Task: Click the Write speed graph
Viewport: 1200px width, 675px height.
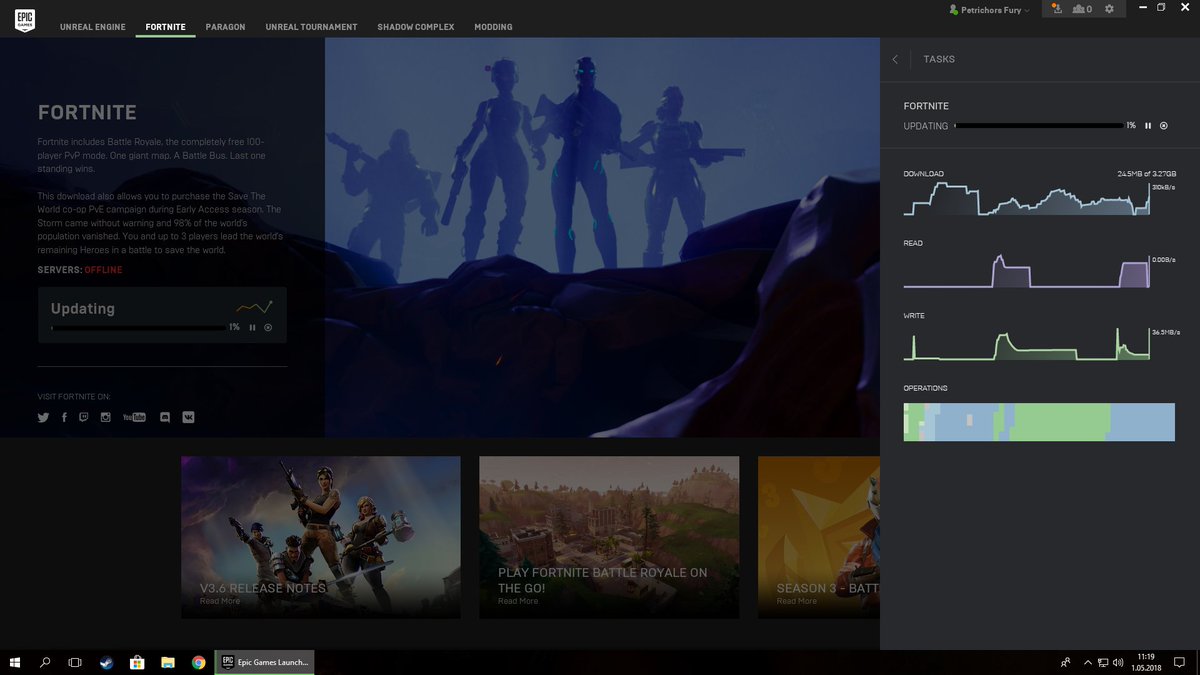Action: 1027,343
